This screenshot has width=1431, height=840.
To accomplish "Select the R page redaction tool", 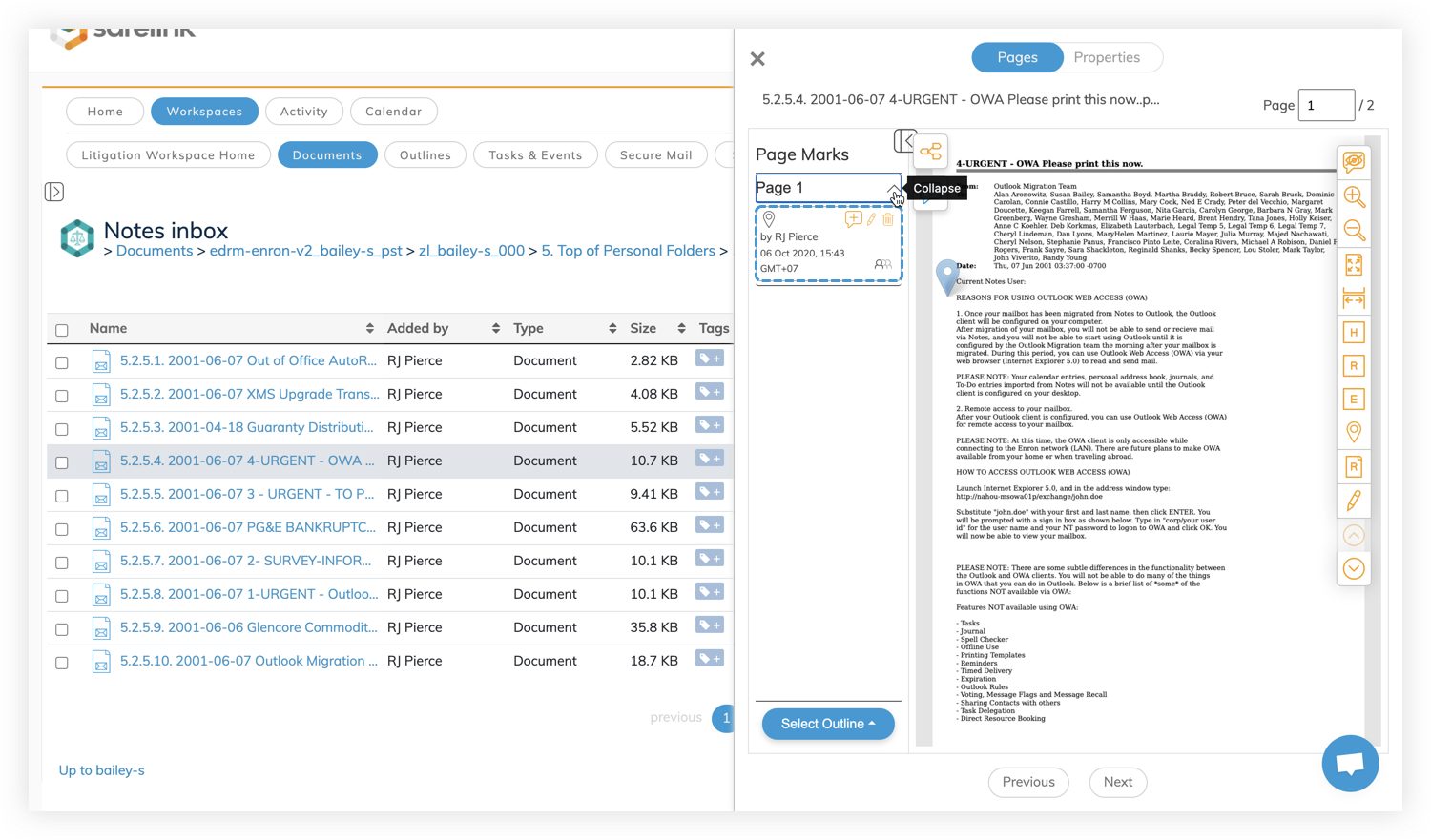I will point(1354,466).
